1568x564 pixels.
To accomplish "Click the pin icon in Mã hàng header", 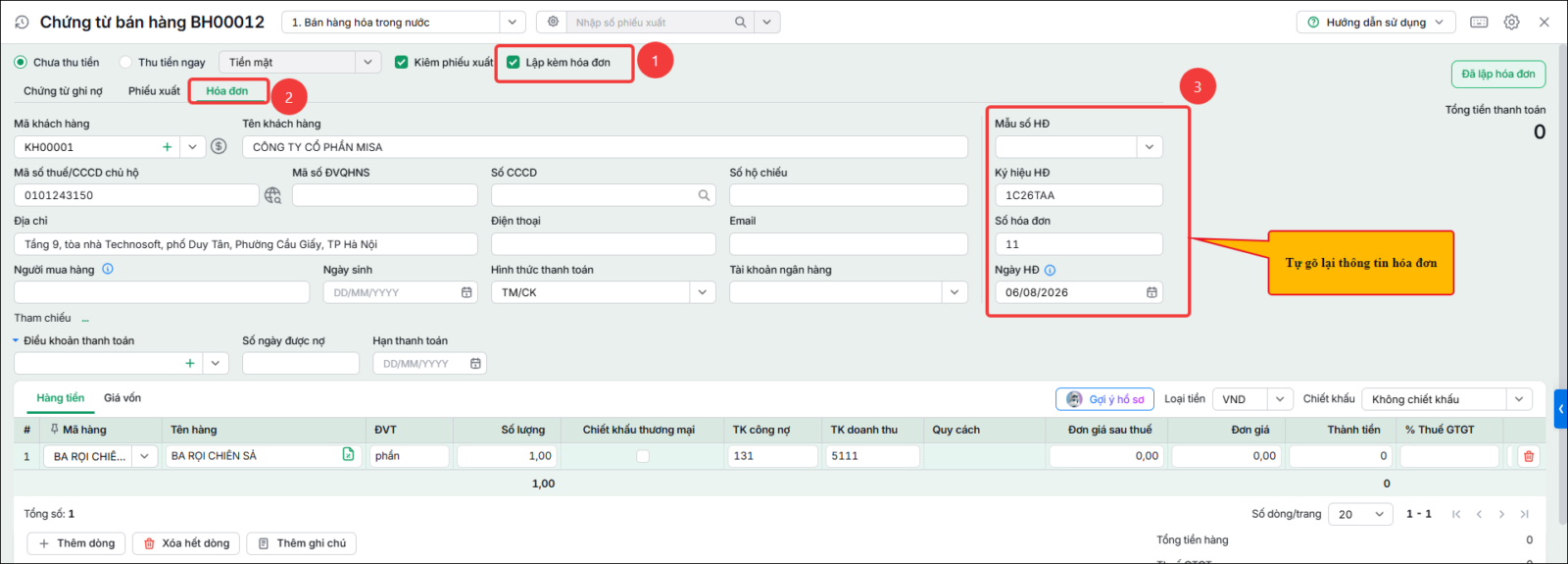I will [55, 429].
